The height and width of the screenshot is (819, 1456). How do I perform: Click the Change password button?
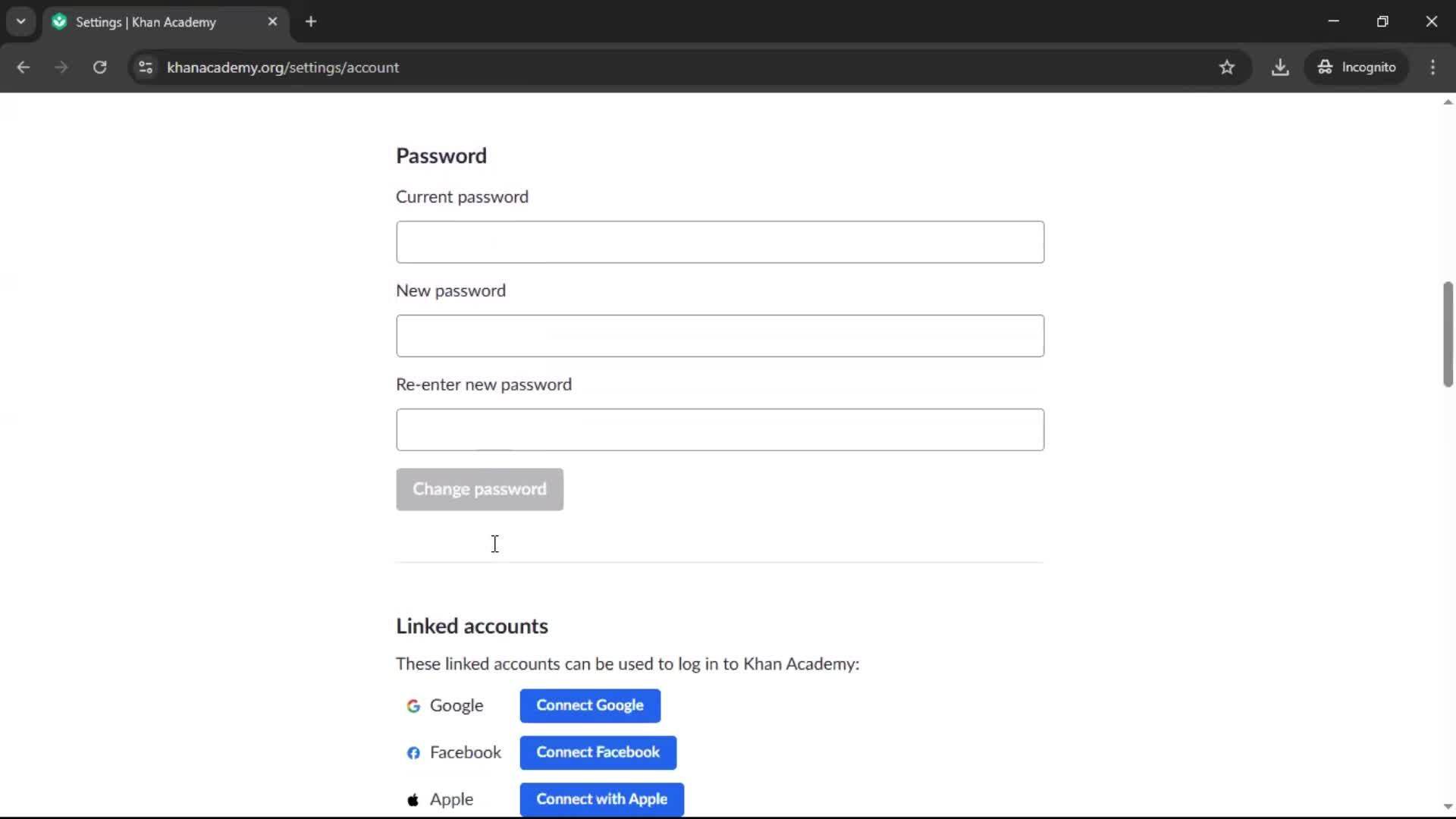479,489
